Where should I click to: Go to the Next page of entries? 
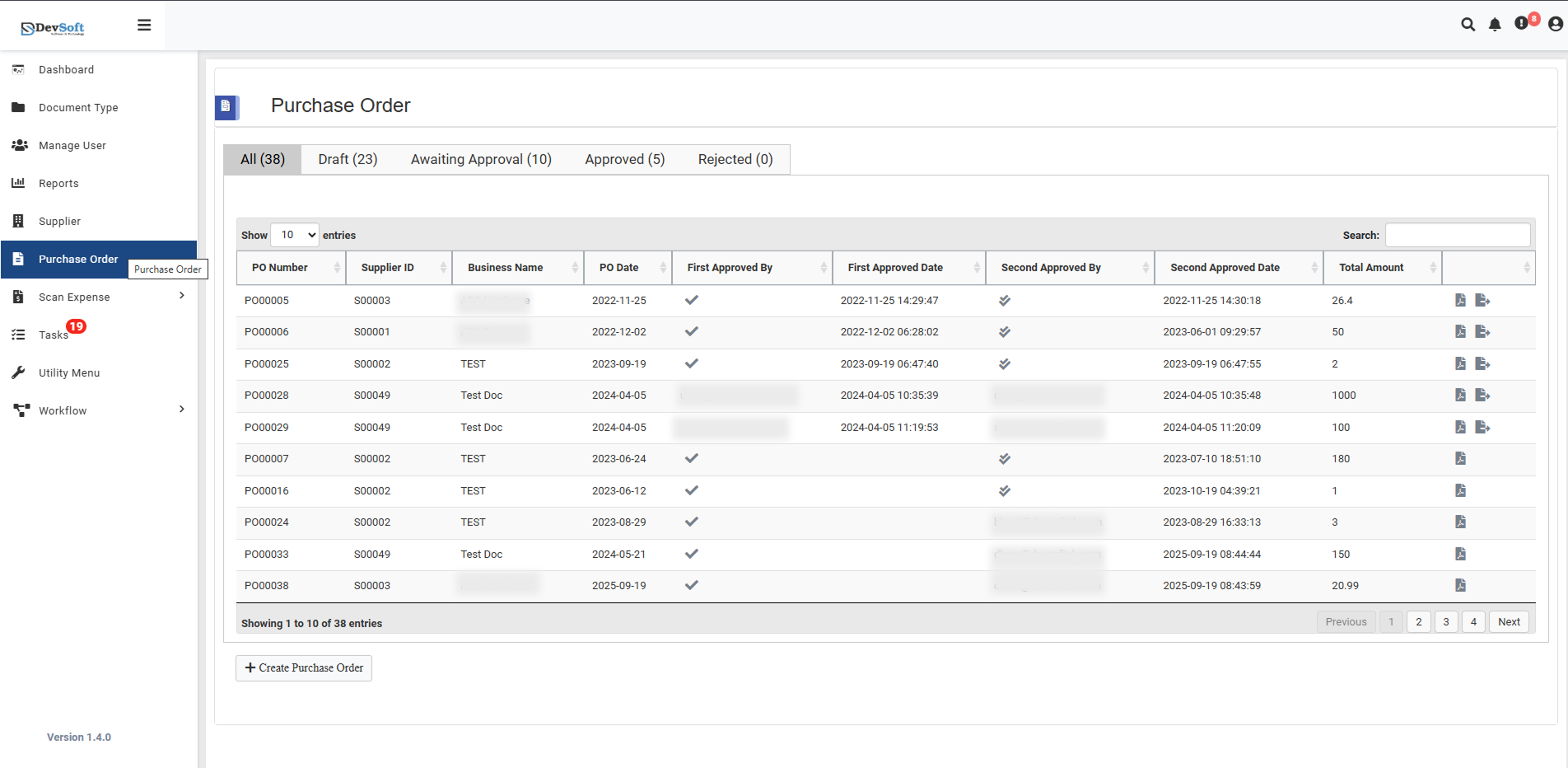(1508, 622)
